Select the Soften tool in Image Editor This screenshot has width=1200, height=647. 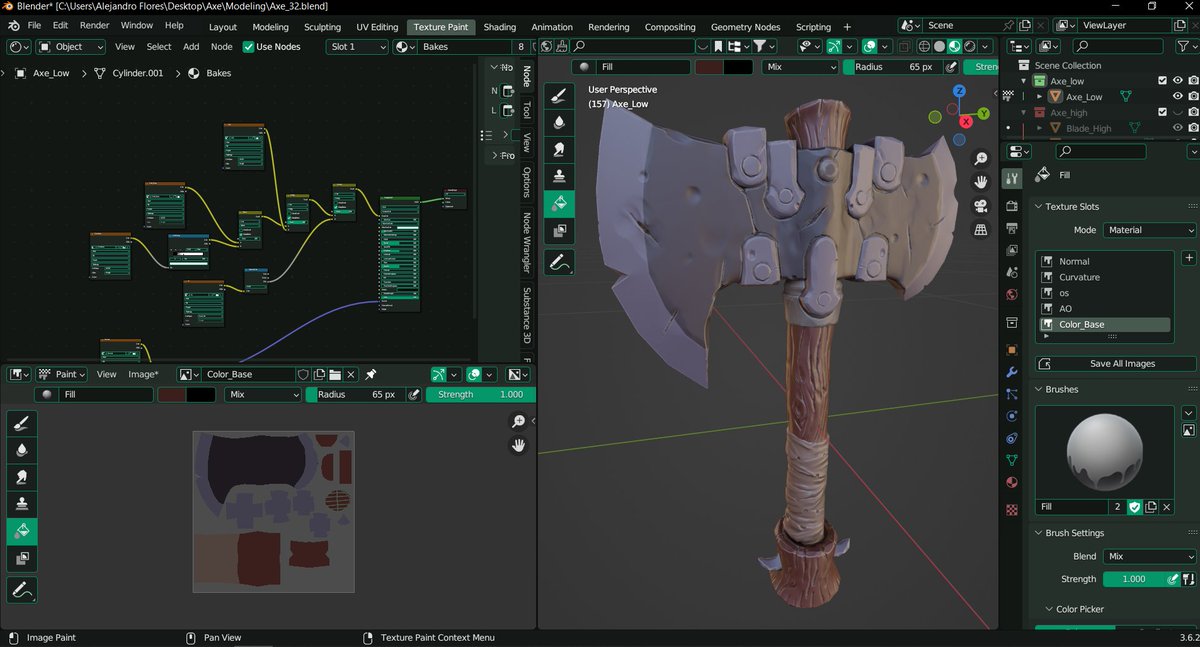coord(22,451)
